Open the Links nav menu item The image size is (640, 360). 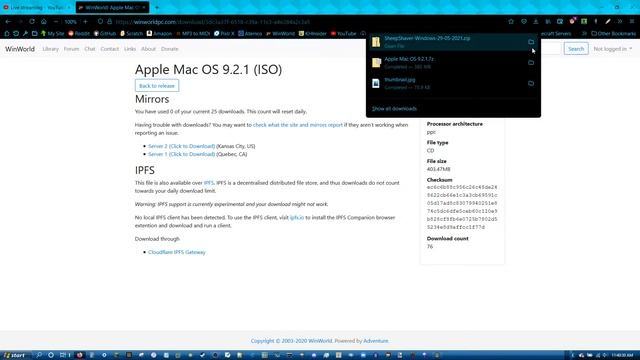(130, 49)
